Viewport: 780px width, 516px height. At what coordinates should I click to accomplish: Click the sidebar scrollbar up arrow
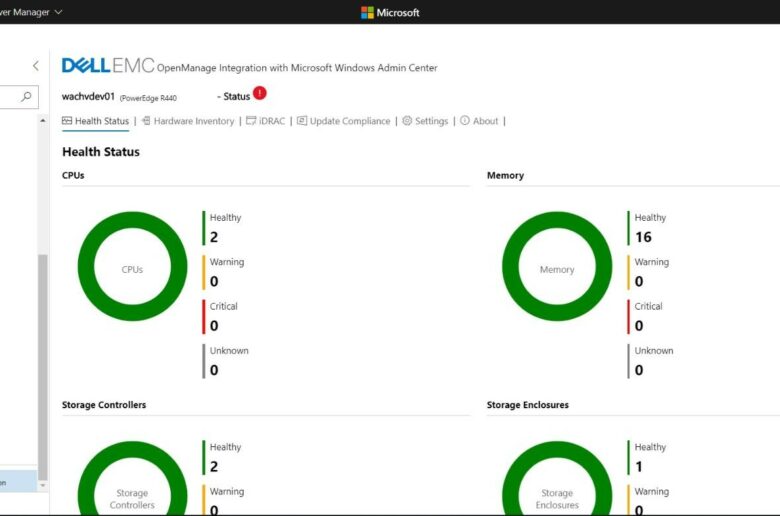click(x=43, y=120)
